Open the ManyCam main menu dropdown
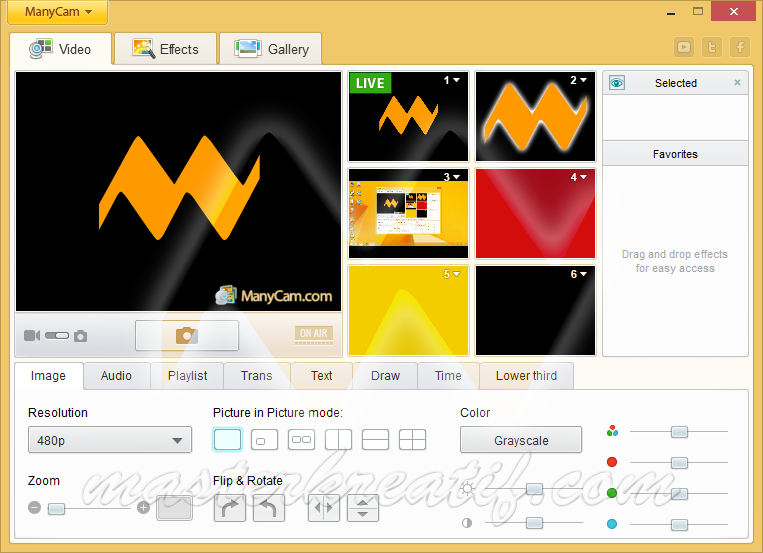 [58, 12]
